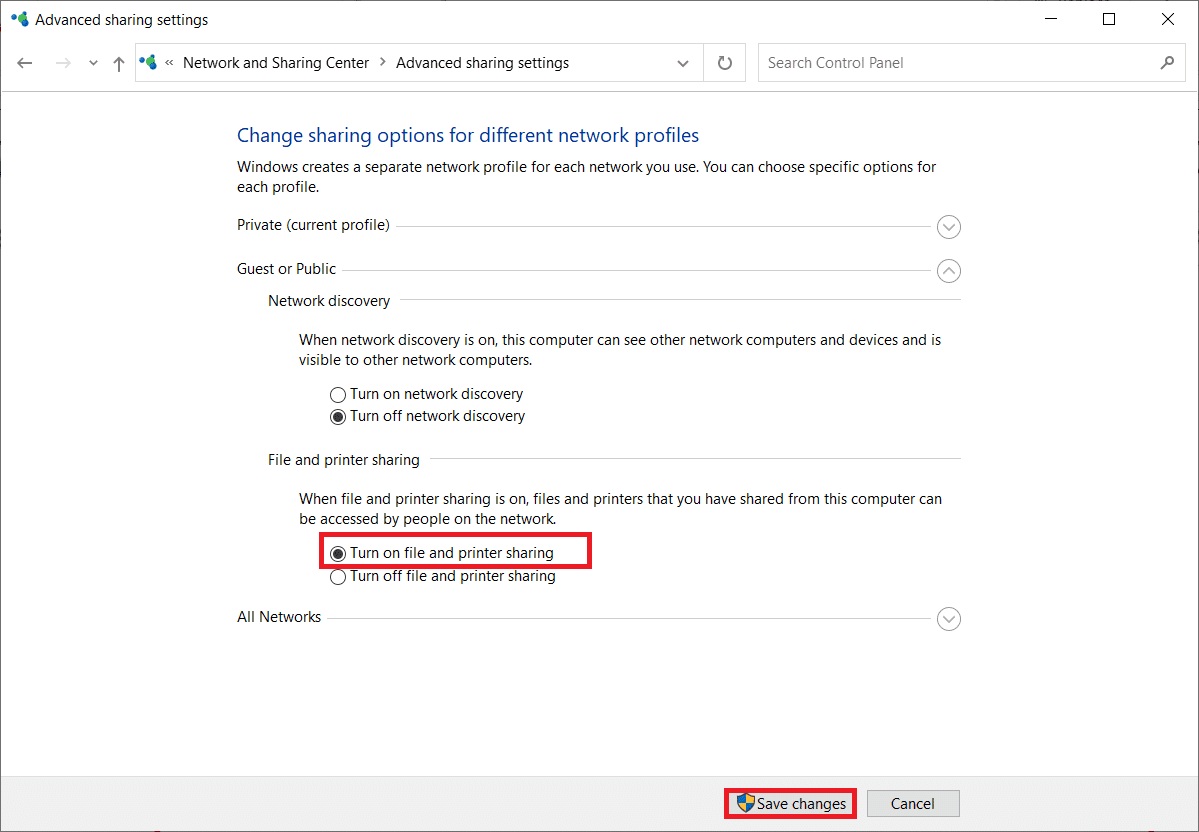1199x832 pixels.
Task: Expand the Private profile section
Action: point(949,227)
